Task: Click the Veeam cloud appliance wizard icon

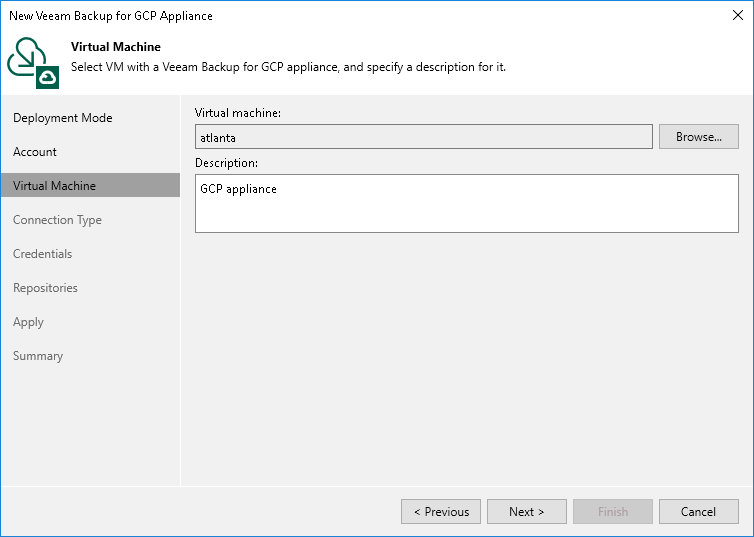Action: [x=33, y=63]
